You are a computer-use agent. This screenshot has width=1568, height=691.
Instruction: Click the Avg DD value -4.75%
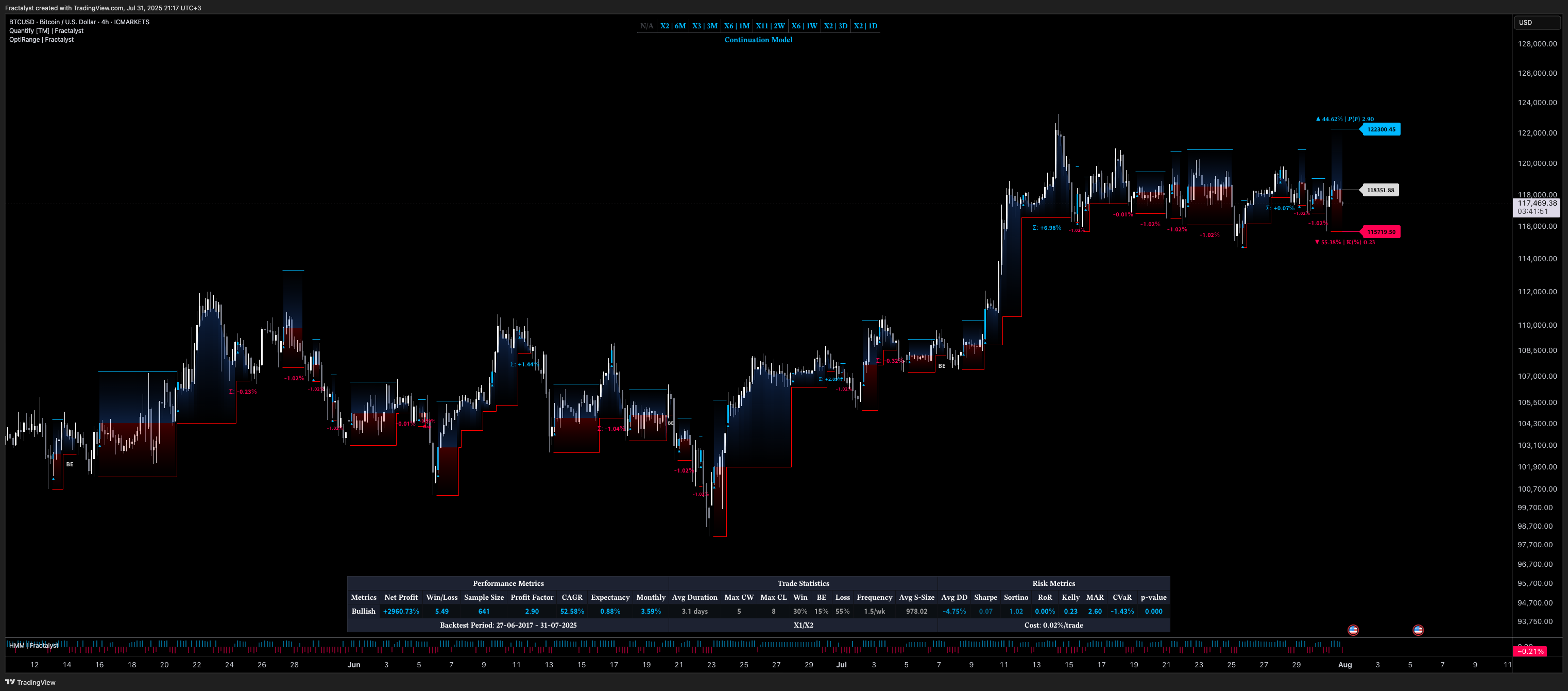[954, 611]
